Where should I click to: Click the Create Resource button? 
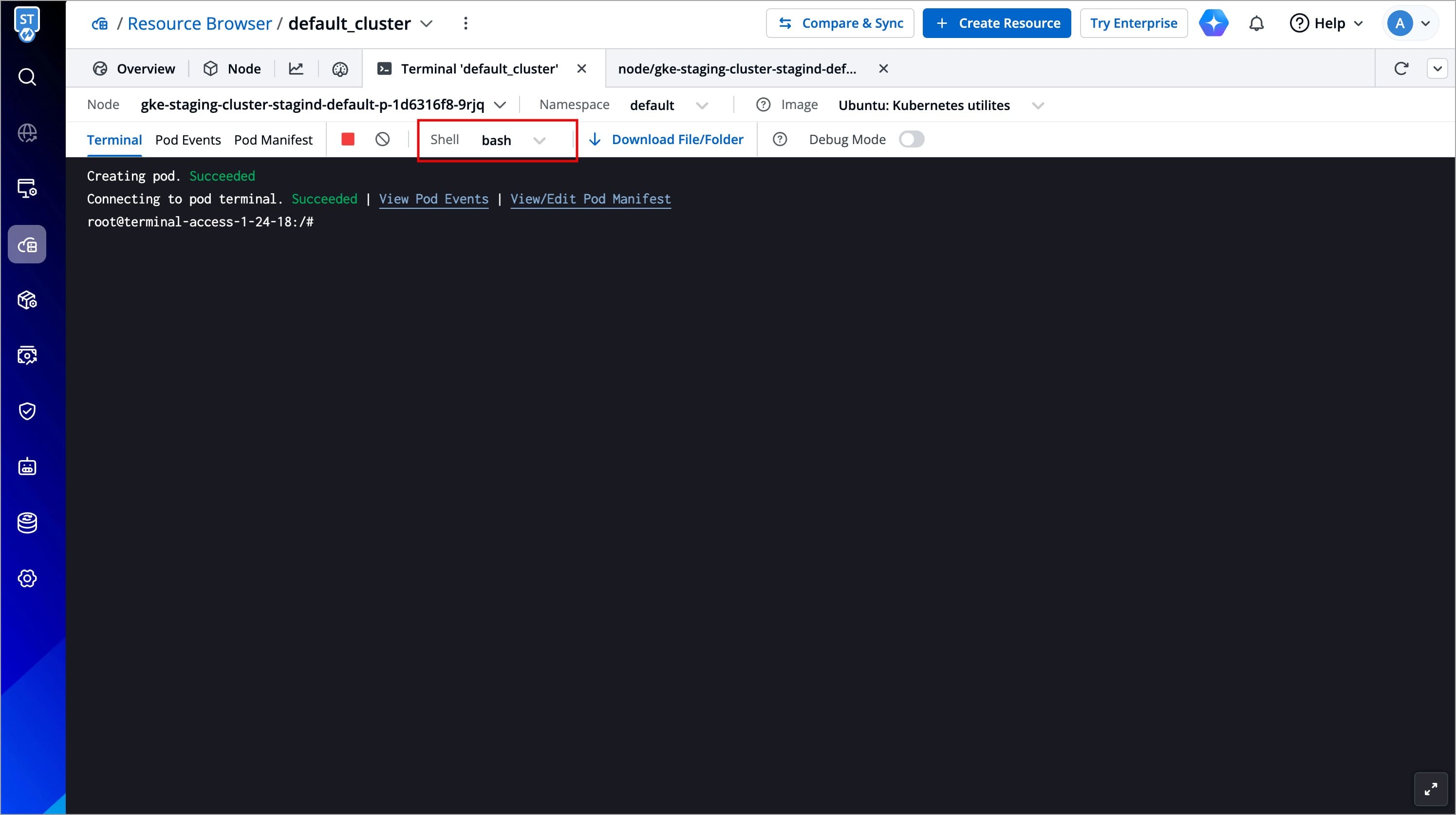(996, 23)
